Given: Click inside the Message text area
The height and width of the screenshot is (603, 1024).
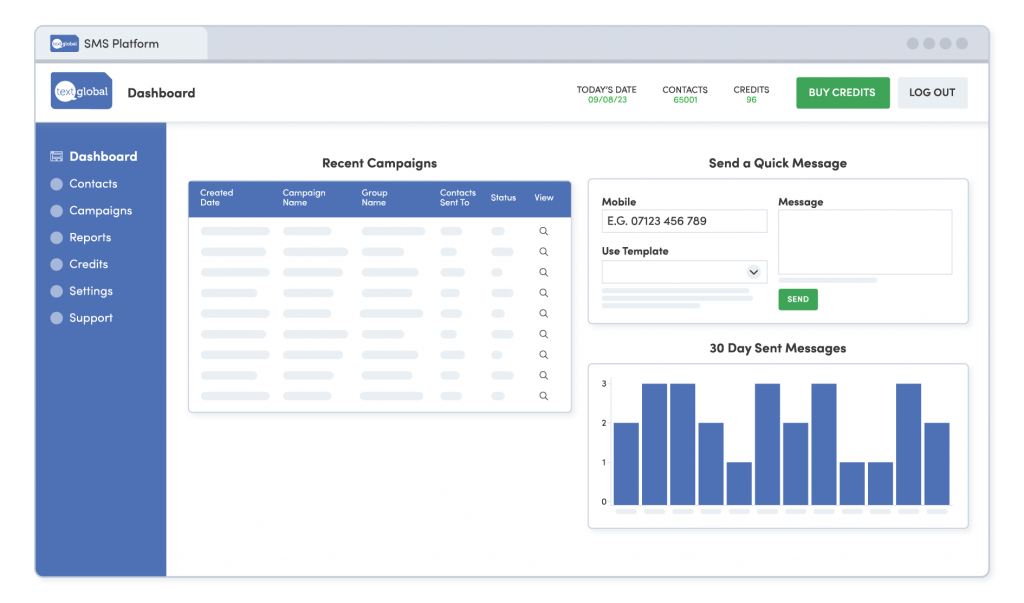Looking at the screenshot, I should pyautogui.click(x=865, y=242).
